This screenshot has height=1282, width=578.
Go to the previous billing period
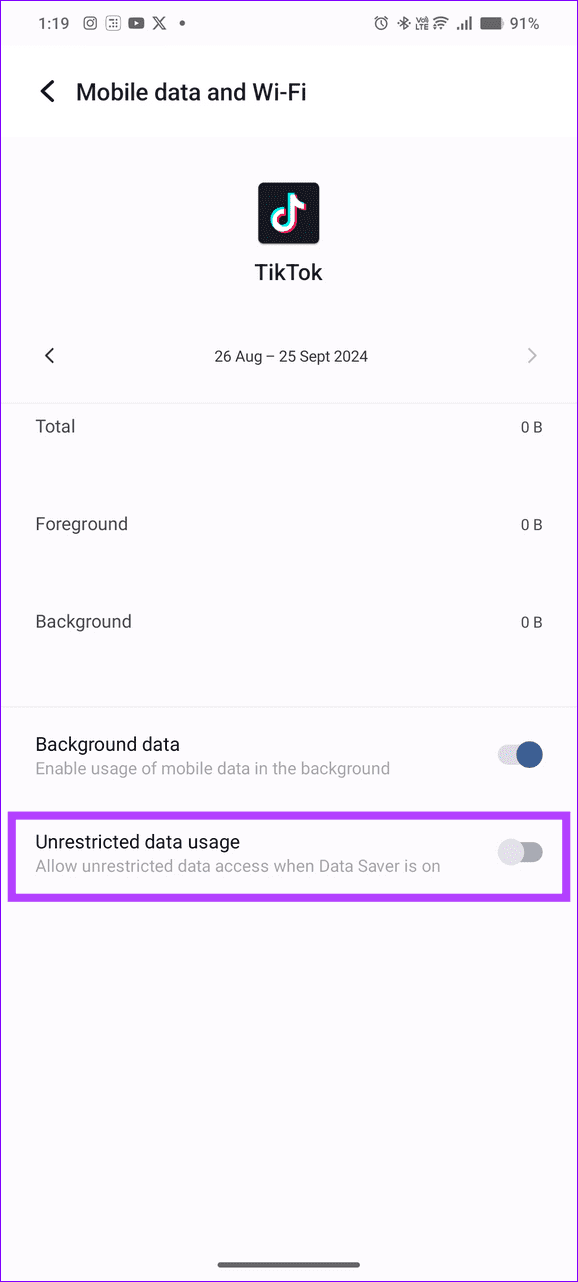[x=49, y=356]
